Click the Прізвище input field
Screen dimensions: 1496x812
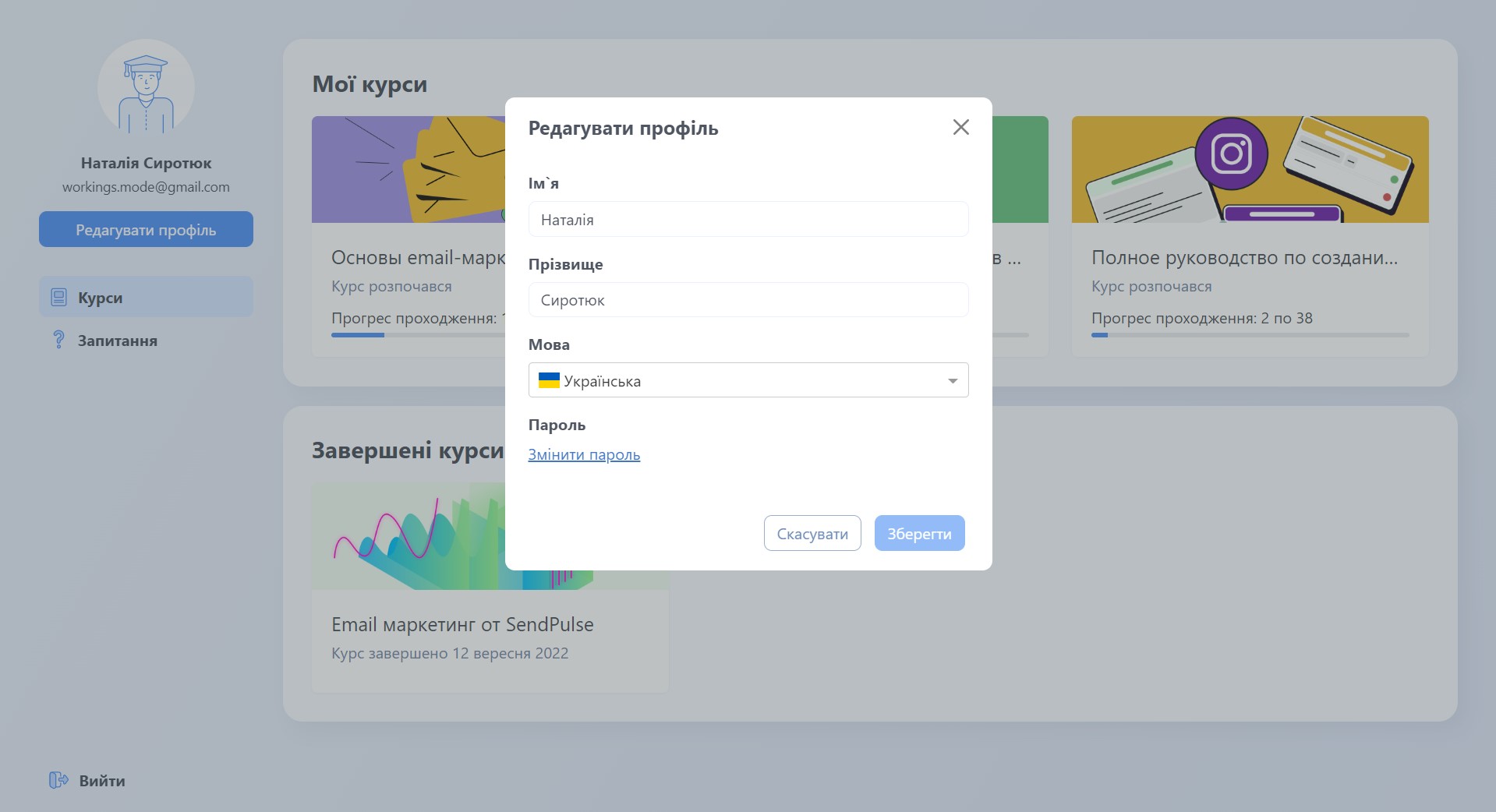(748, 299)
